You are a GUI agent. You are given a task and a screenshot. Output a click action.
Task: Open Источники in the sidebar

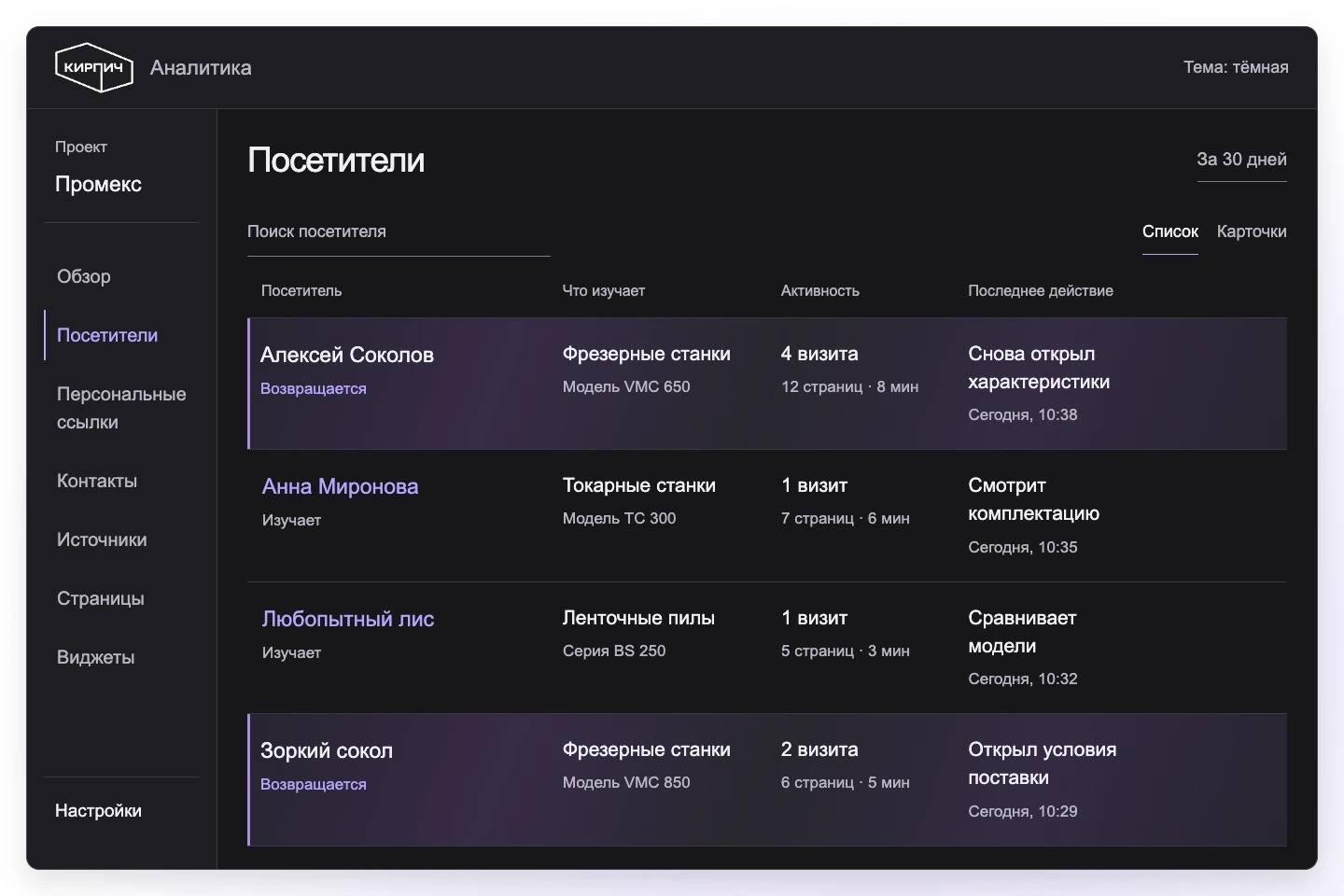tap(102, 539)
